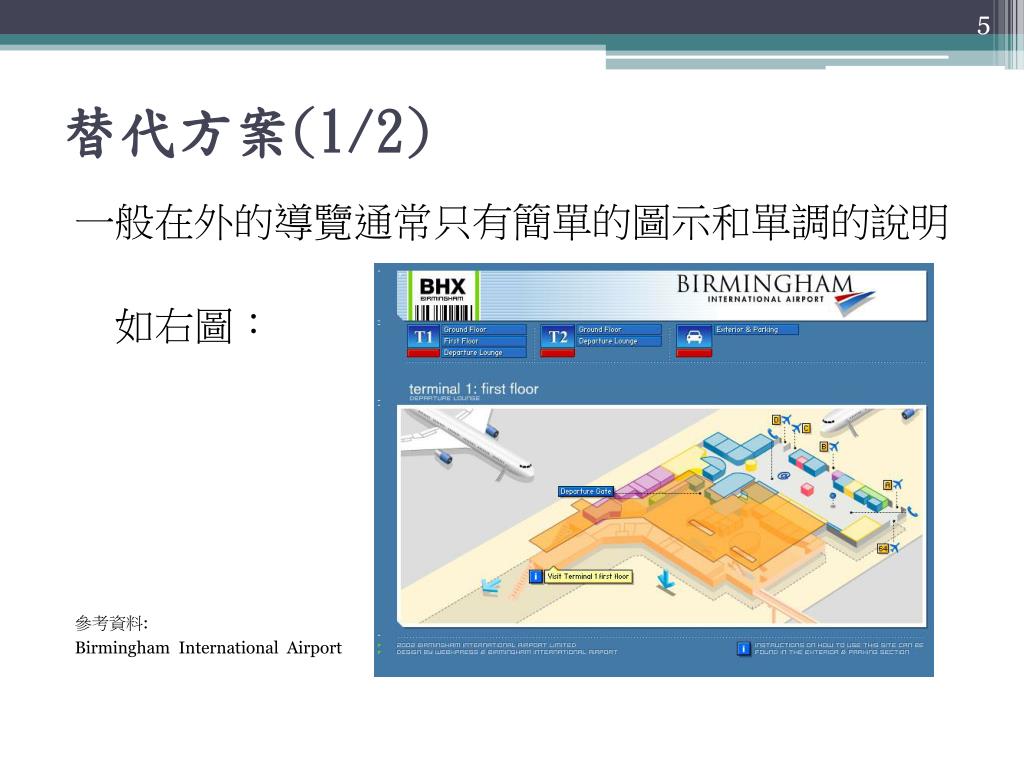The image size is (1024, 768).
Task: Click the blue left-pointing arrow on map
Action: click(x=490, y=584)
